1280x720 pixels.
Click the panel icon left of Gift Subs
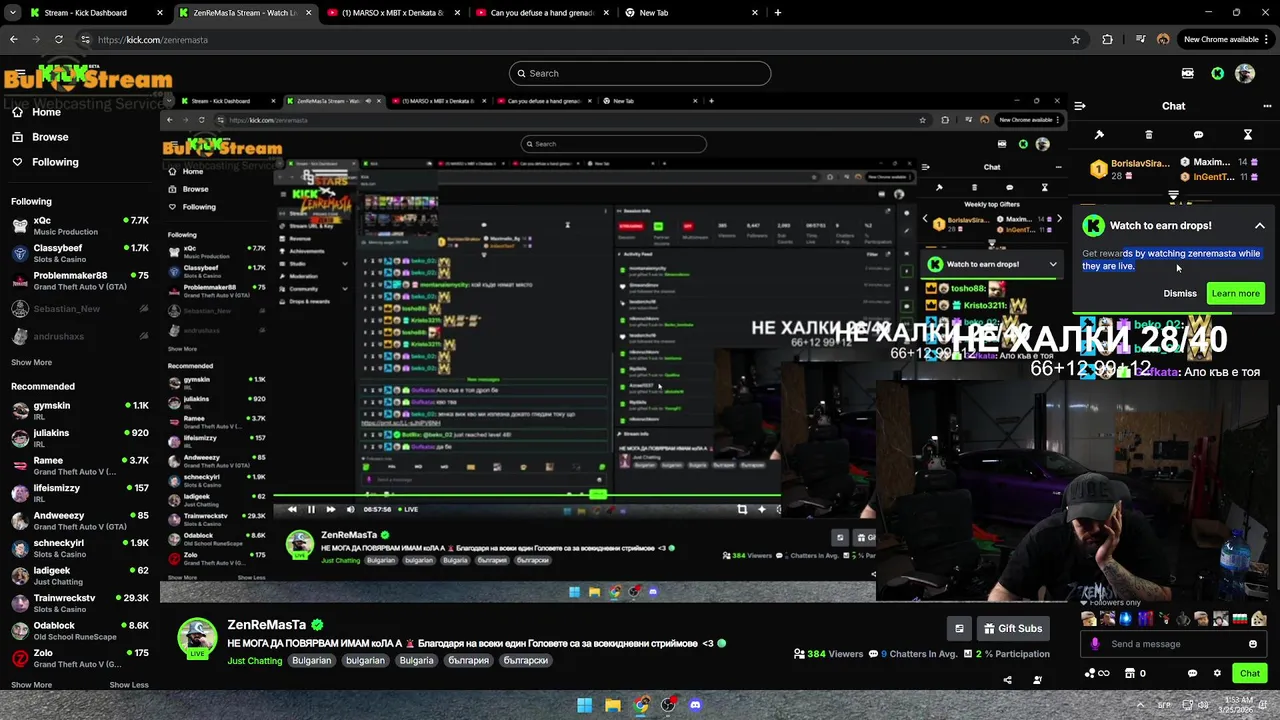click(959, 628)
